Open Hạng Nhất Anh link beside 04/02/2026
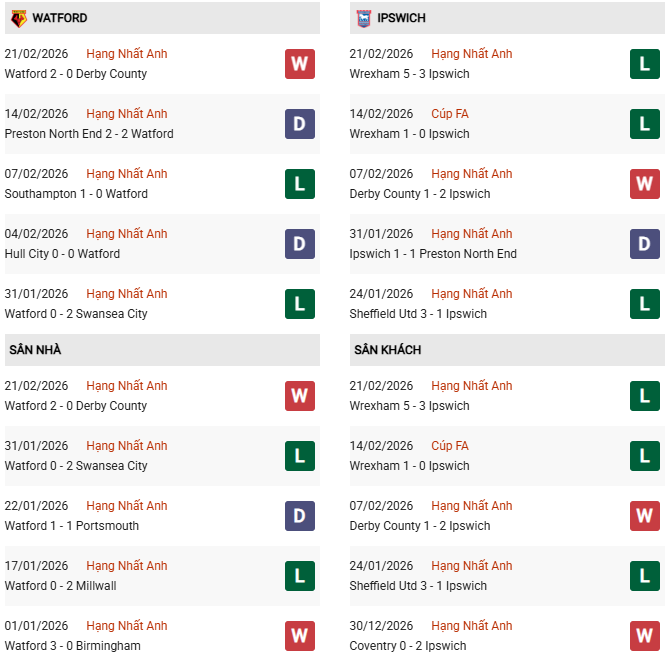Image resolution: width=666 pixels, height=659 pixels. (x=127, y=234)
